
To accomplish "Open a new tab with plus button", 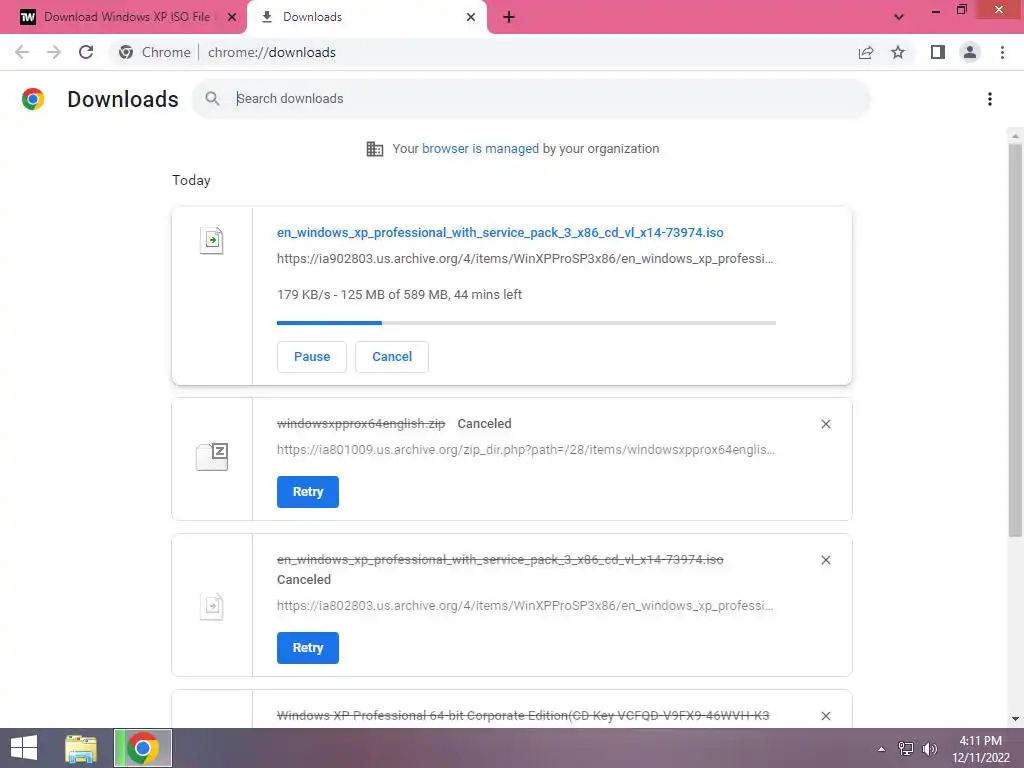I will pyautogui.click(x=509, y=17).
